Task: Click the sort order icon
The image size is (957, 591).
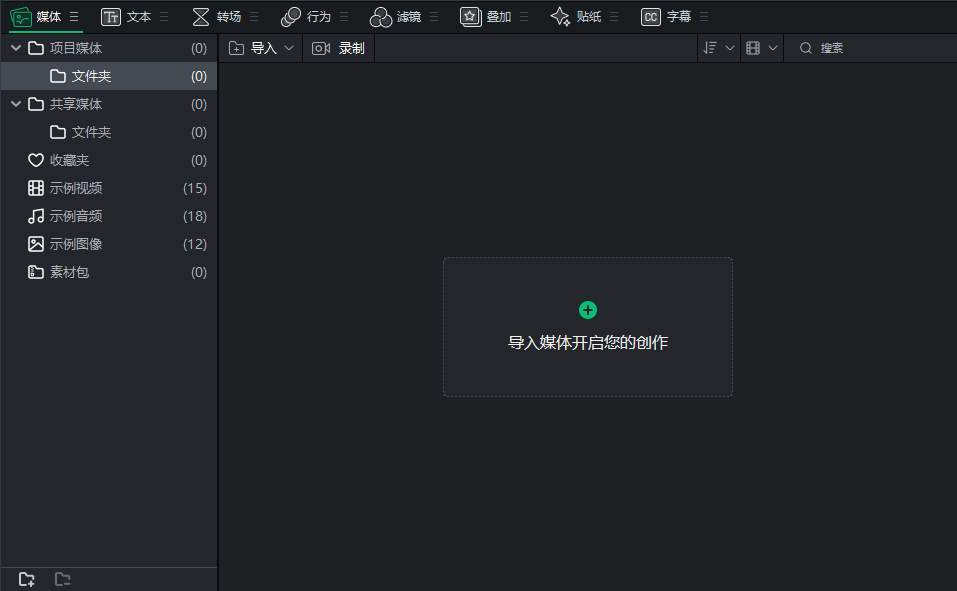Action: pyautogui.click(x=710, y=48)
